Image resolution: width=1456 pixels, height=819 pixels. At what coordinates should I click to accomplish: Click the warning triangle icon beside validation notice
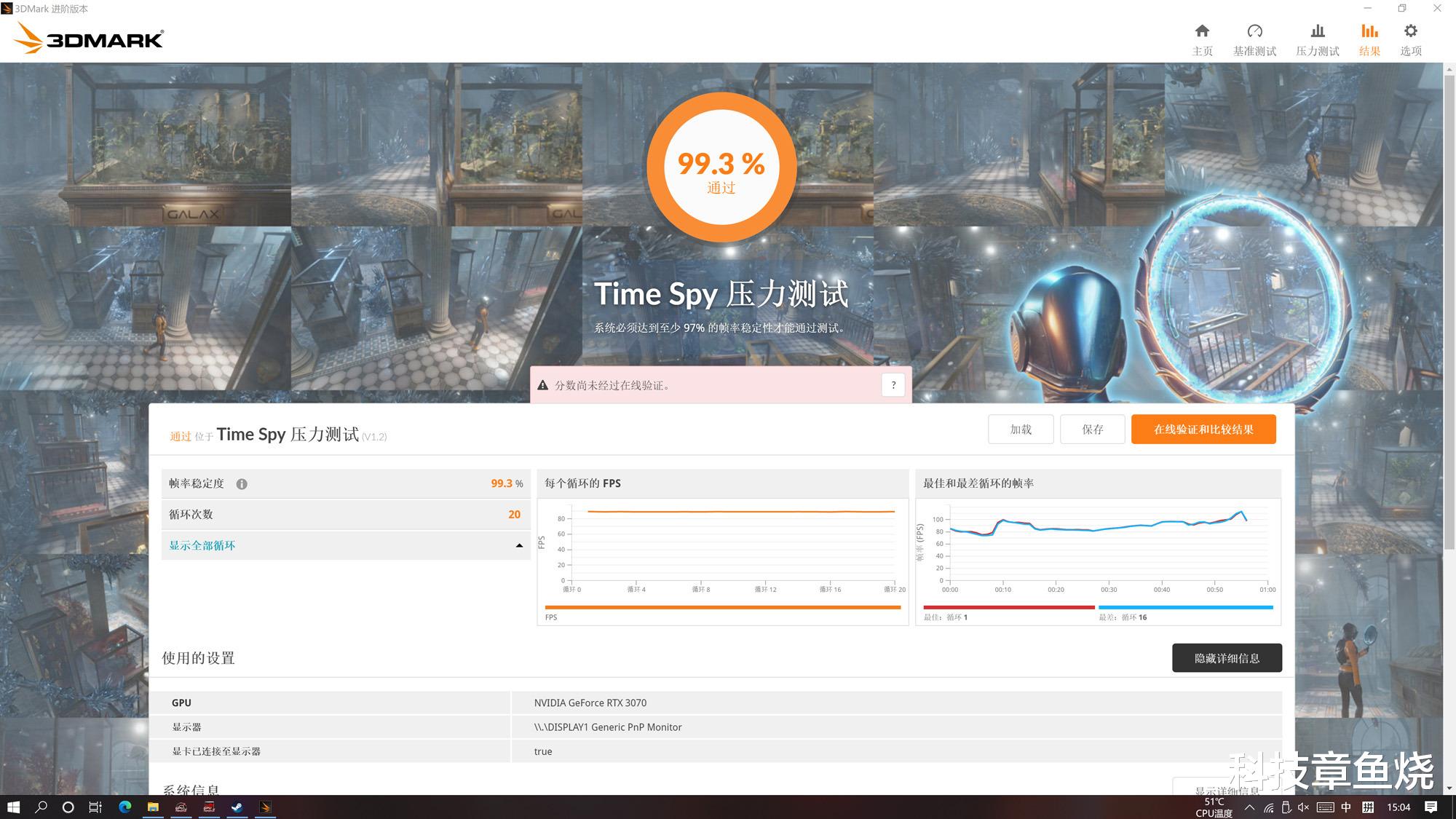click(x=542, y=385)
